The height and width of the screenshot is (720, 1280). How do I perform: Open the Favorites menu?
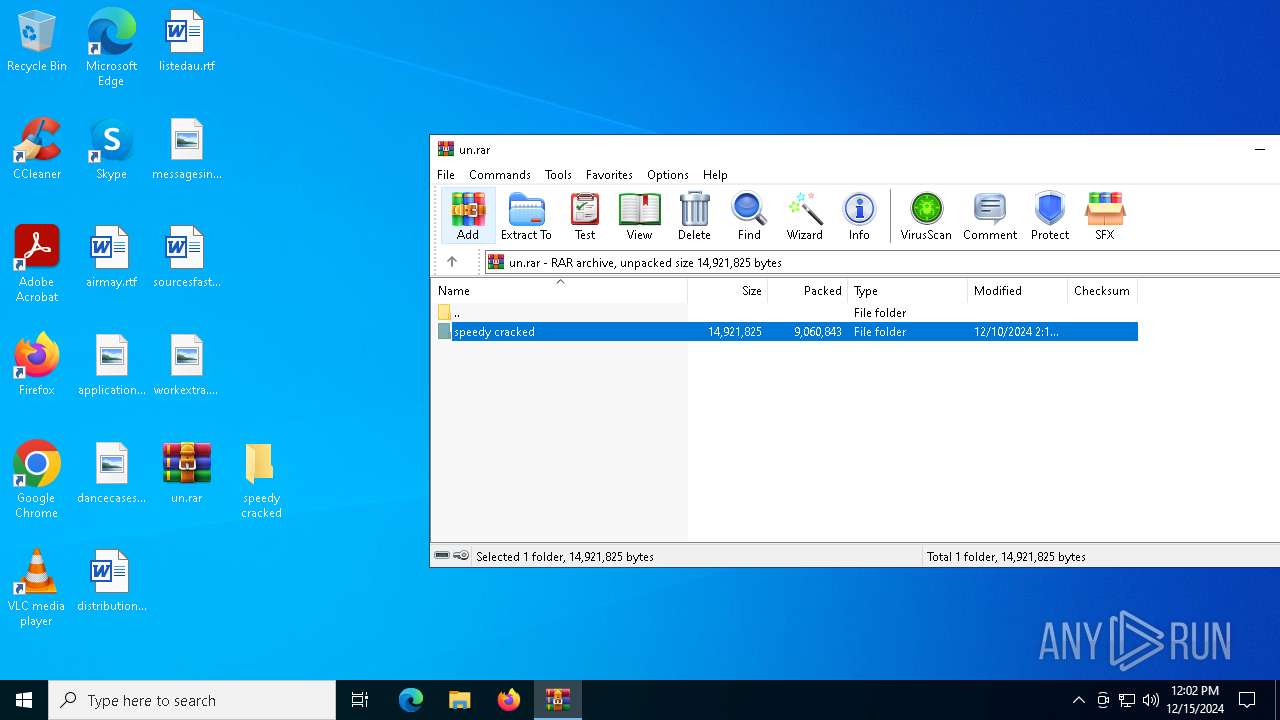pyautogui.click(x=609, y=174)
